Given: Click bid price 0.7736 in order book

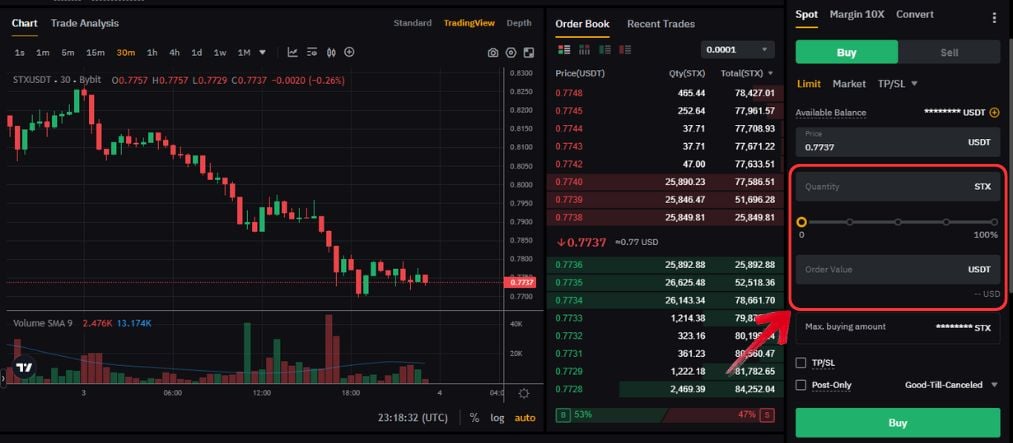Looking at the screenshot, I should coord(569,265).
